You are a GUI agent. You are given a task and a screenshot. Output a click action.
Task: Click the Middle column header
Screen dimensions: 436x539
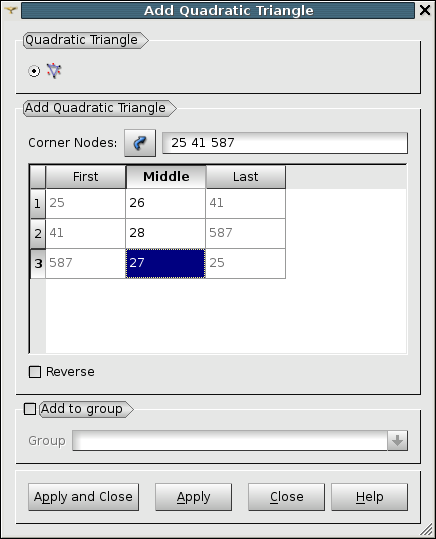click(x=166, y=177)
